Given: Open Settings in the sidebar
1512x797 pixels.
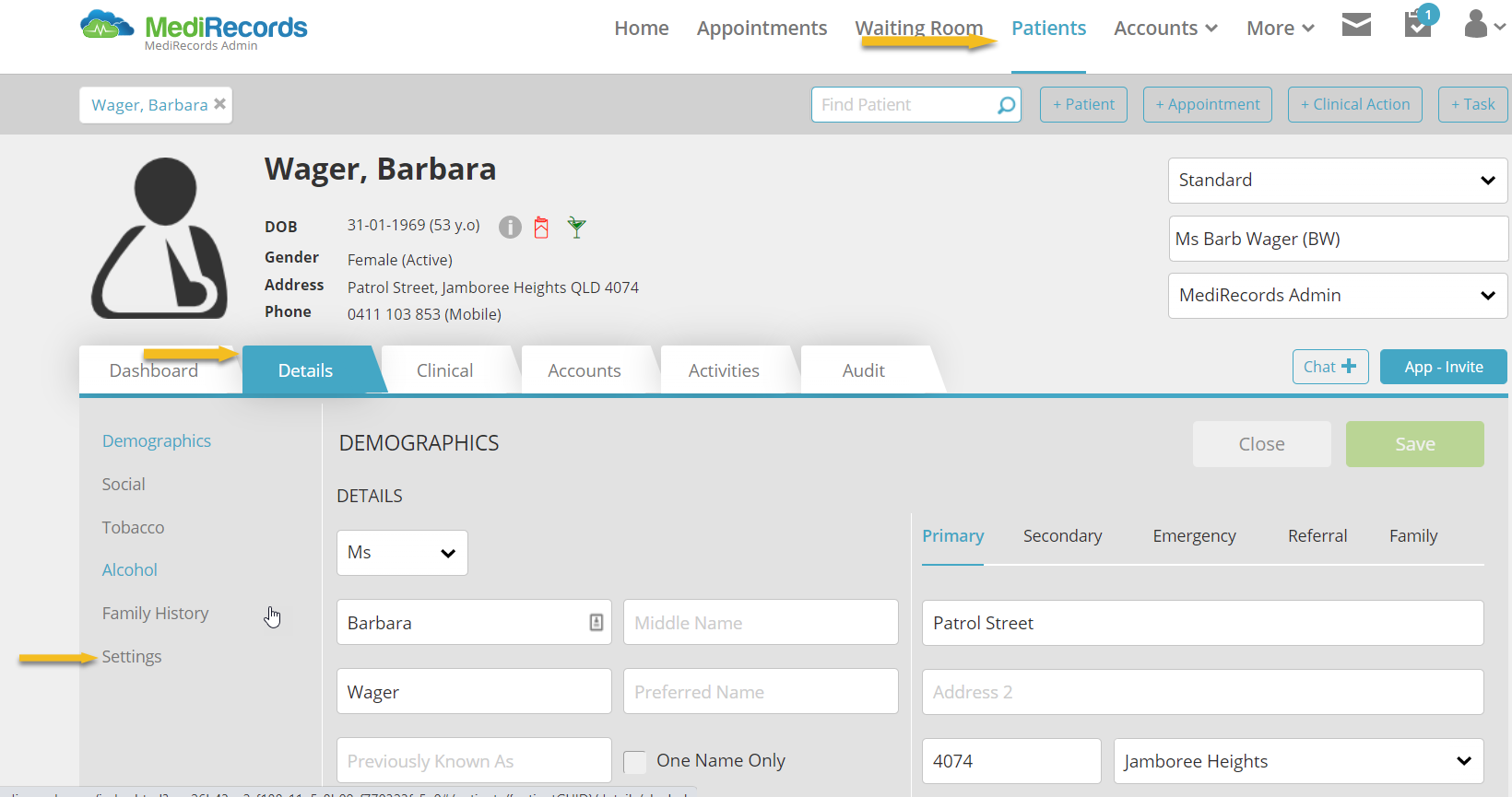Looking at the screenshot, I should [132, 657].
